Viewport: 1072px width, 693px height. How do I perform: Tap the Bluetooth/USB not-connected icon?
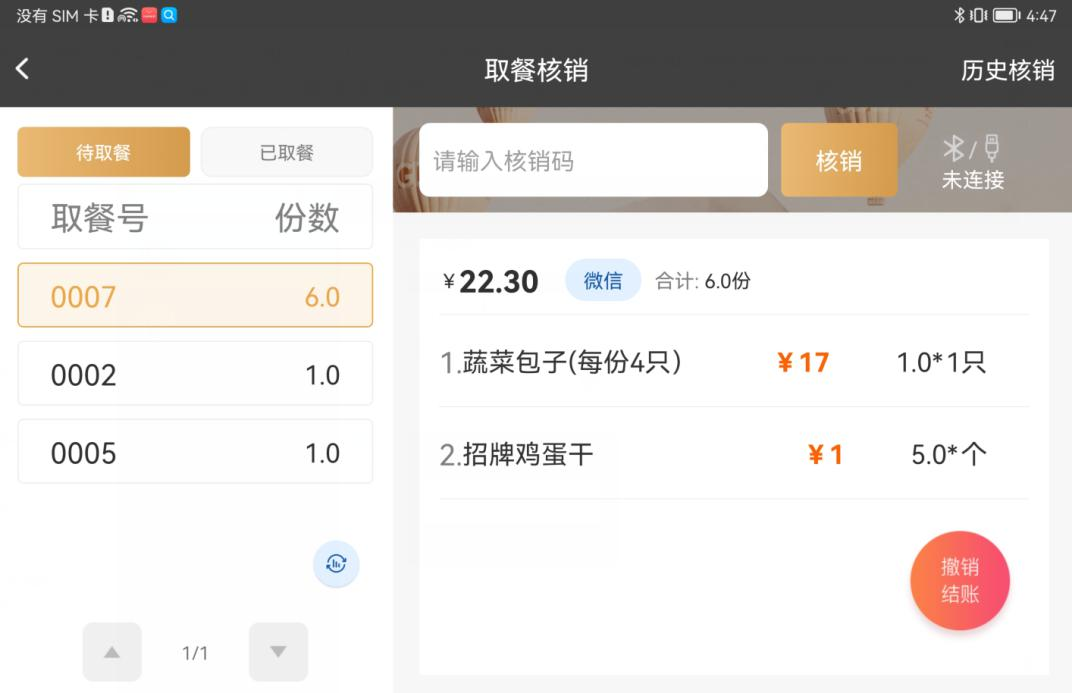(972, 162)
